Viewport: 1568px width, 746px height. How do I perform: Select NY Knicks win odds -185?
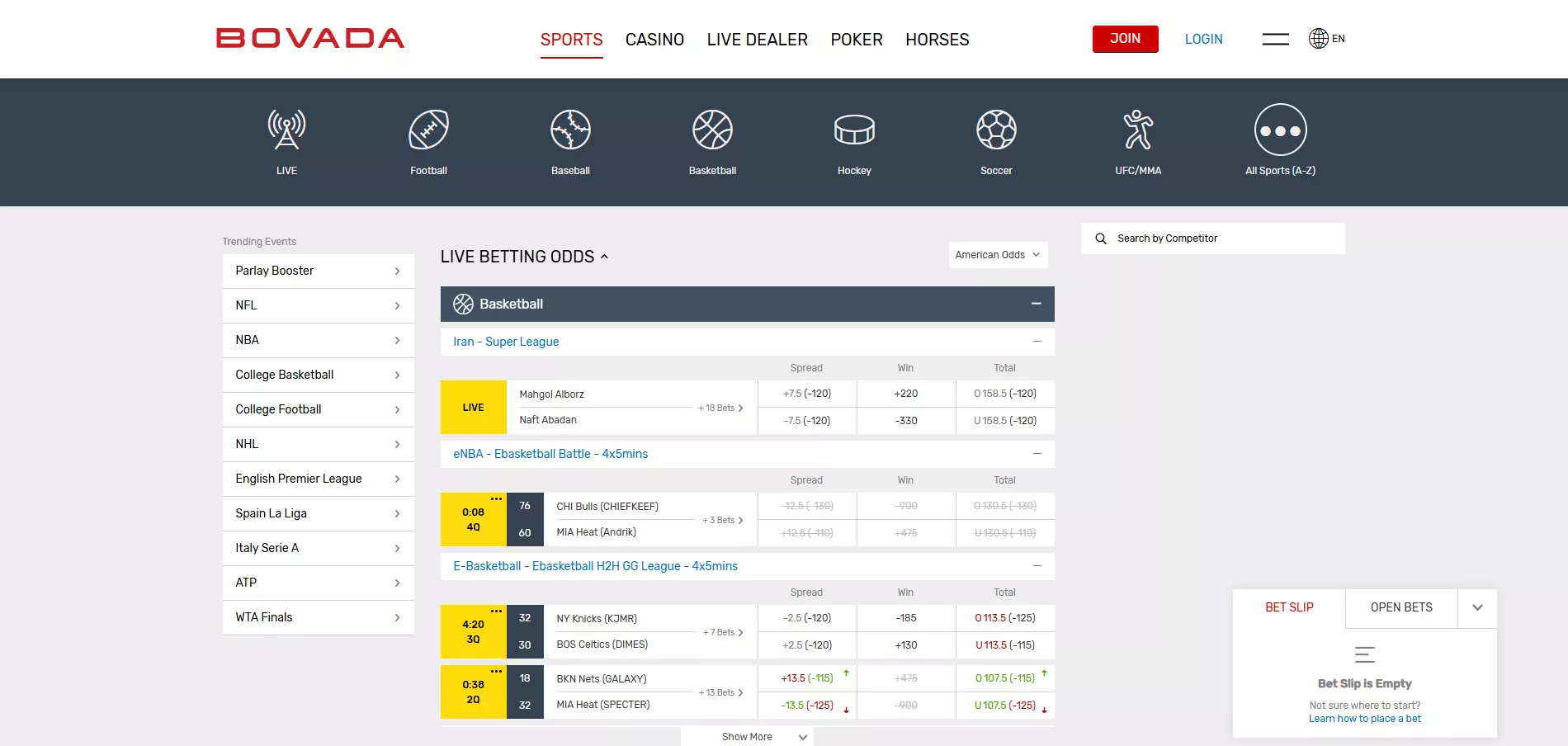[x=906, y=618]
